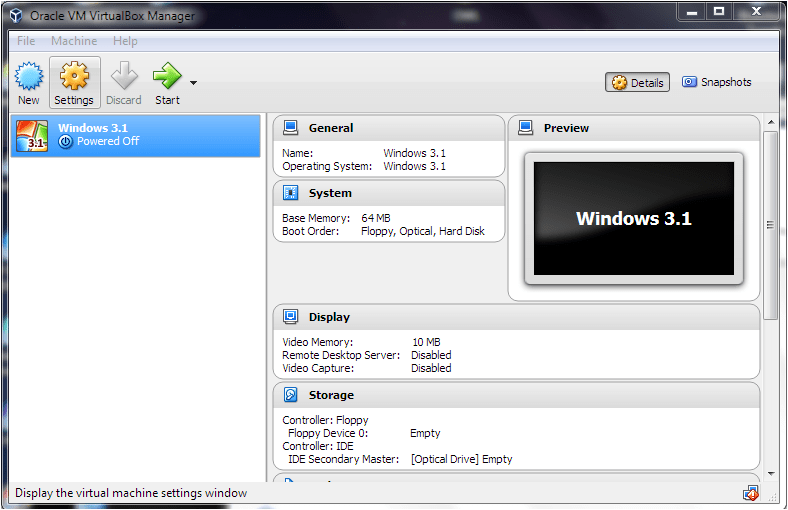Click the General section monitor icon
The image size is (788, 510).
(291, 128)
